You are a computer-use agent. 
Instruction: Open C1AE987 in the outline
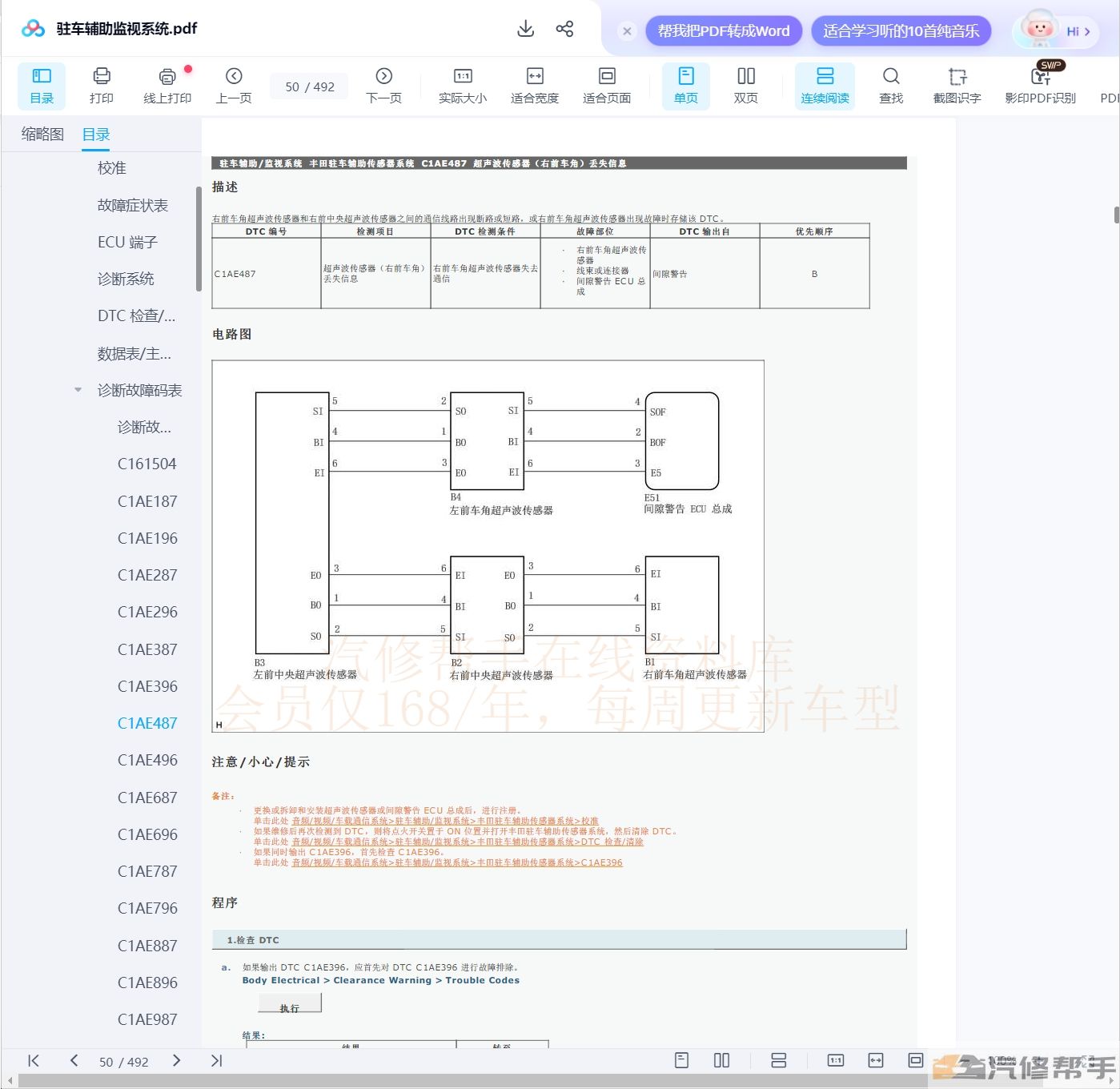(147, 1019)
